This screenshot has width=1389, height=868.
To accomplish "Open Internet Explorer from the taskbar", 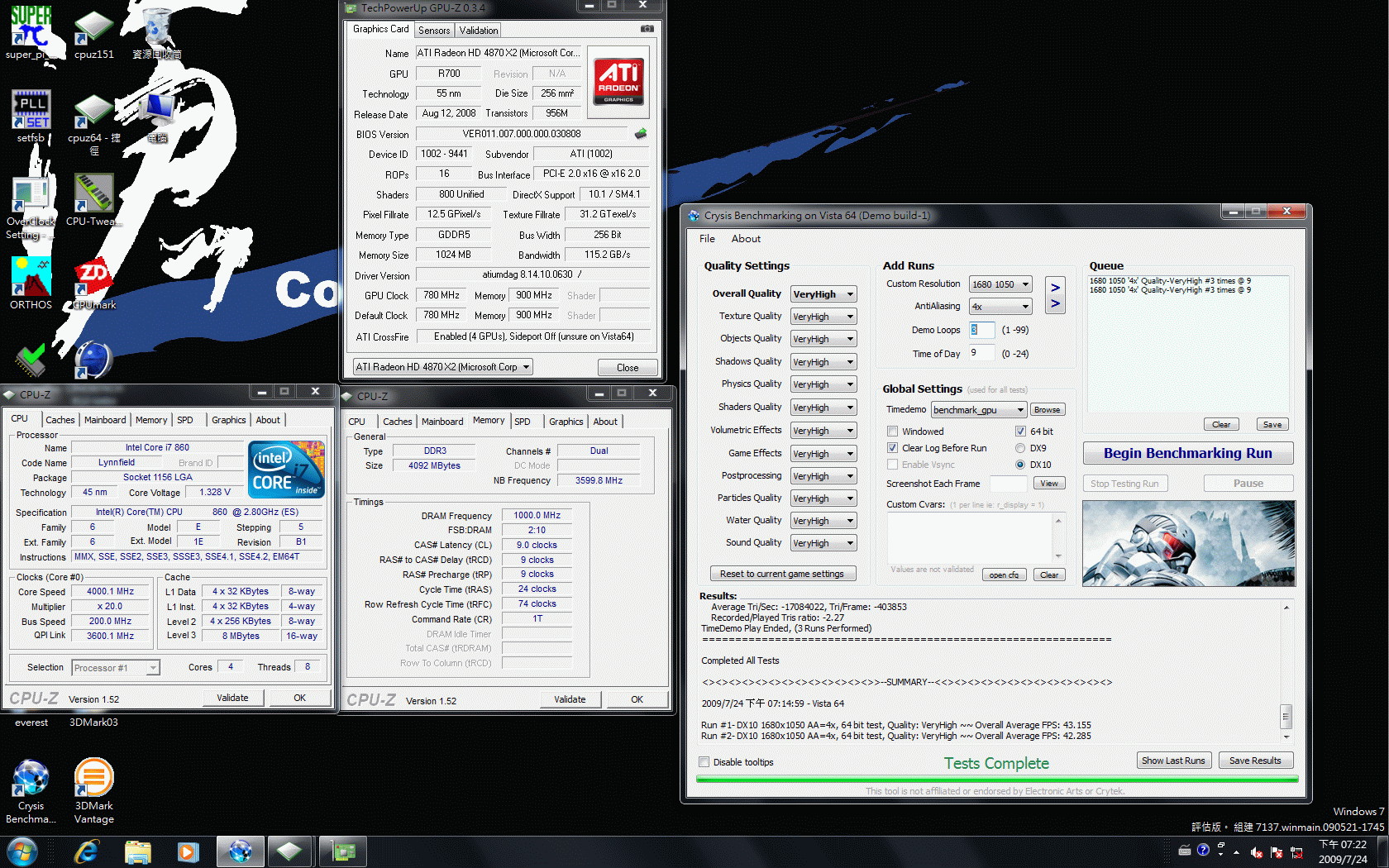I will coord(87,851).
